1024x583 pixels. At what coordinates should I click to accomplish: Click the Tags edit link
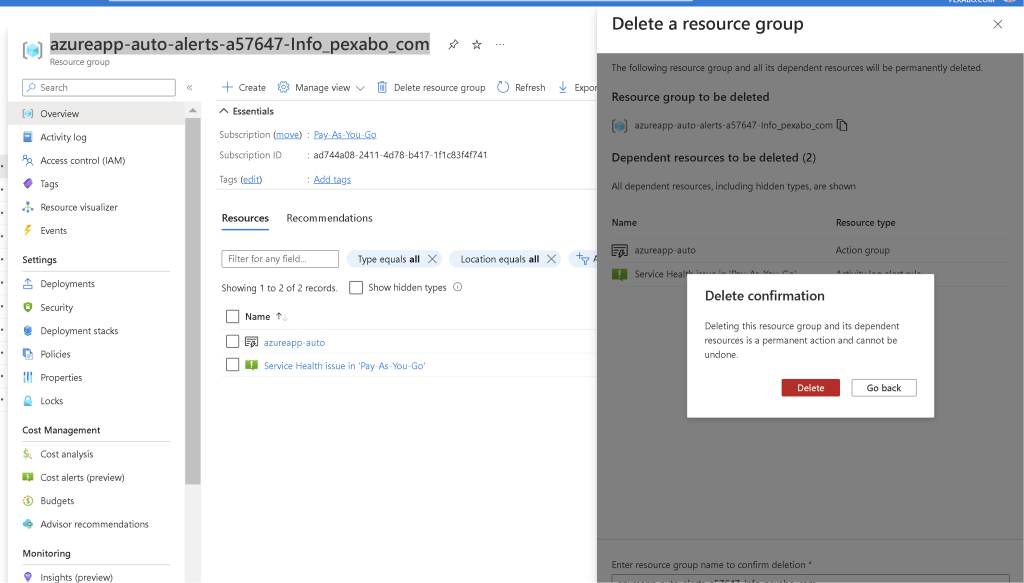[x=251, y=180]
